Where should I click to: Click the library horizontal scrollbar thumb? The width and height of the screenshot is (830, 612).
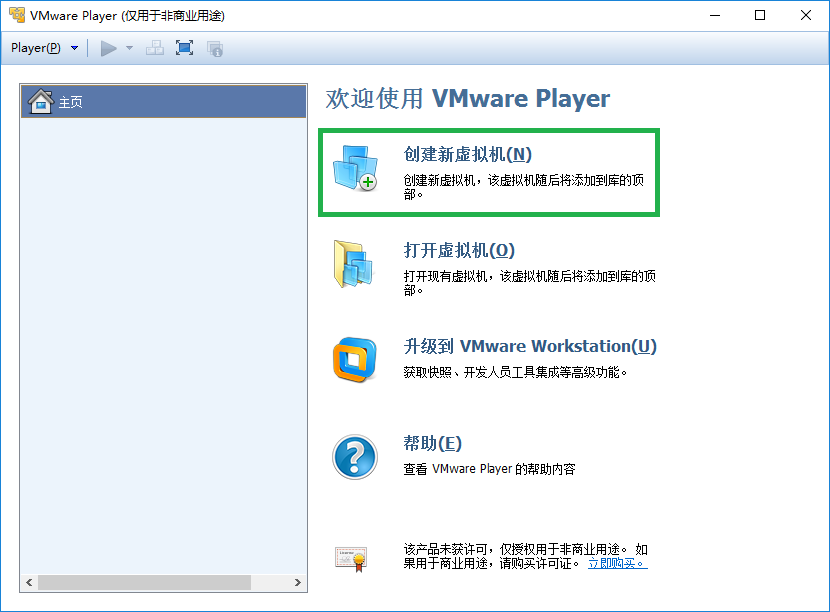pyautogui.click(x=144, y=582)
